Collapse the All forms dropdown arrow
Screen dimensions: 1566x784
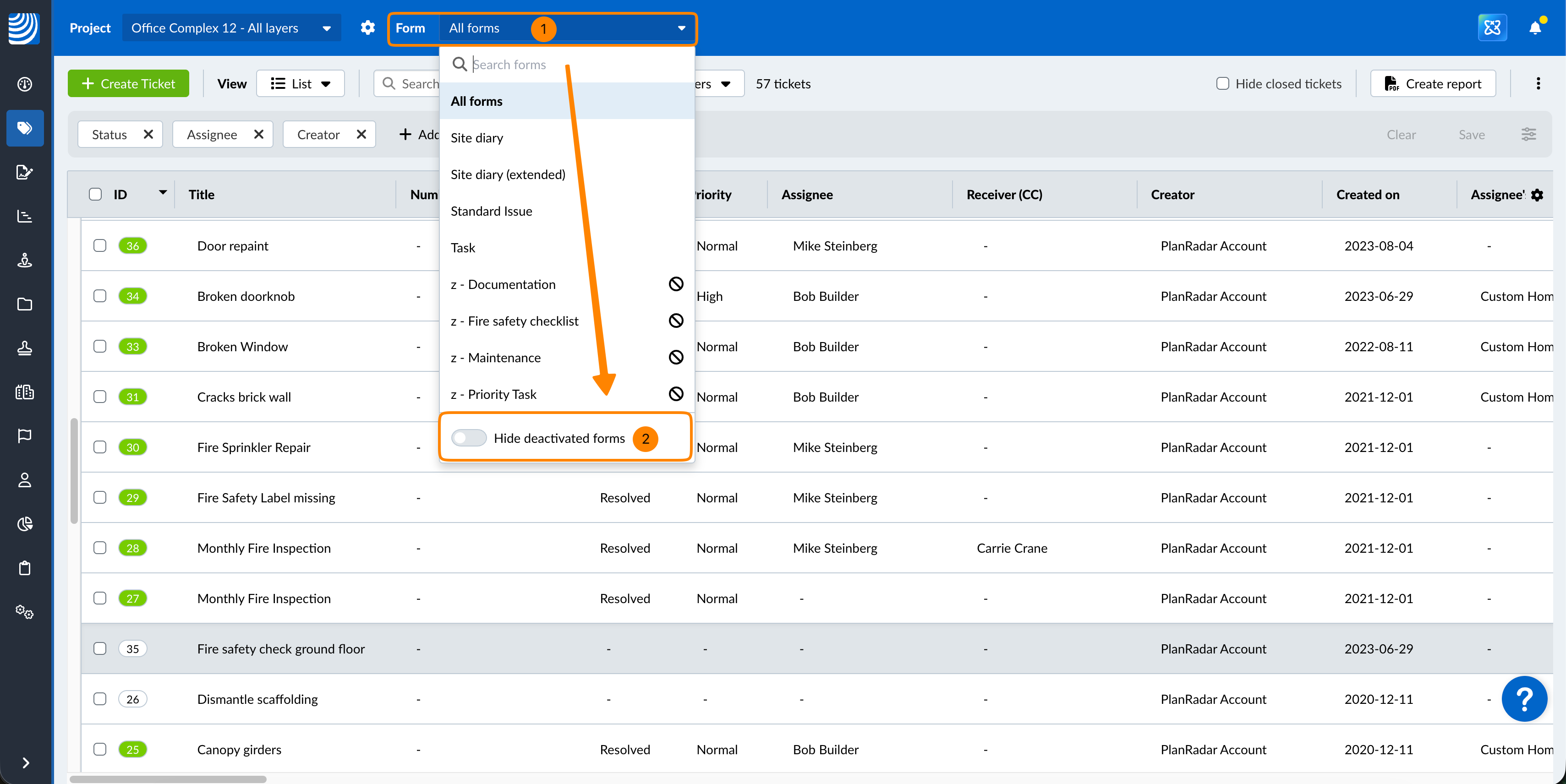click(681, 28)
